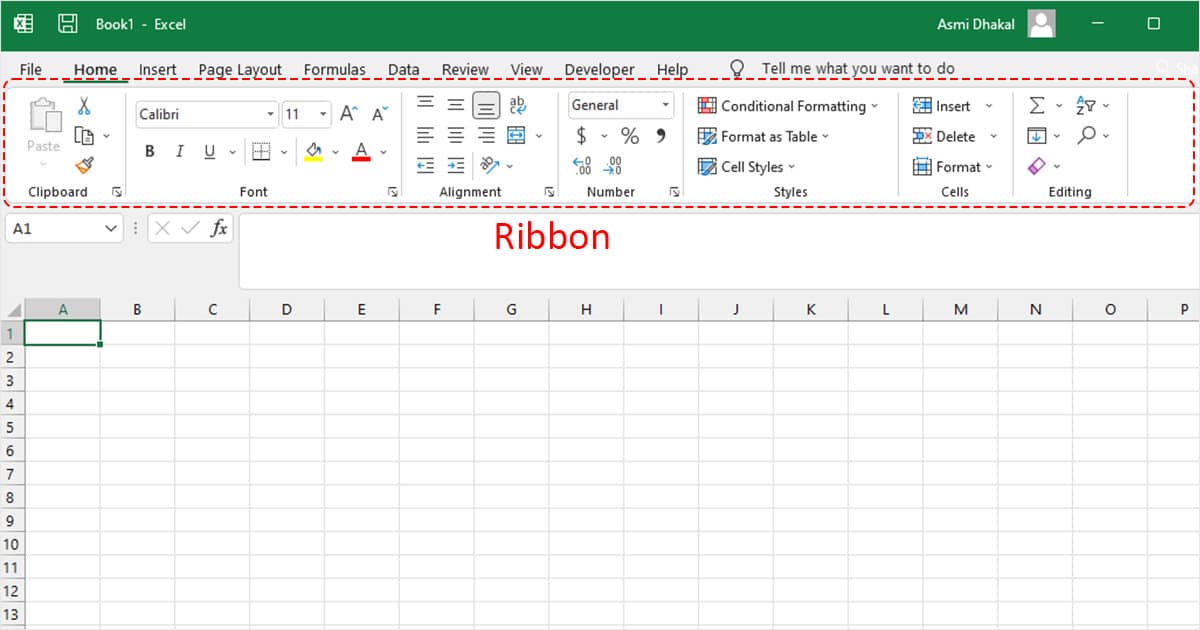The image size is (1200, 630).
Task: Toggle italic formatting
Action: pyautogui.click(x=180, y=151)
